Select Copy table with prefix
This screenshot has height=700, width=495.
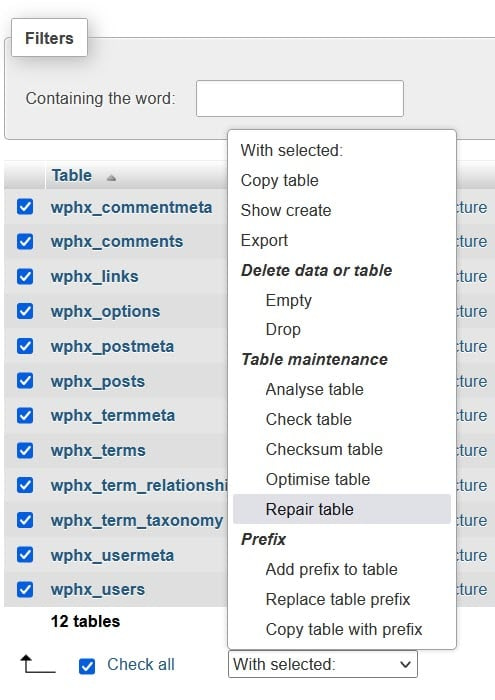point(342,629)
